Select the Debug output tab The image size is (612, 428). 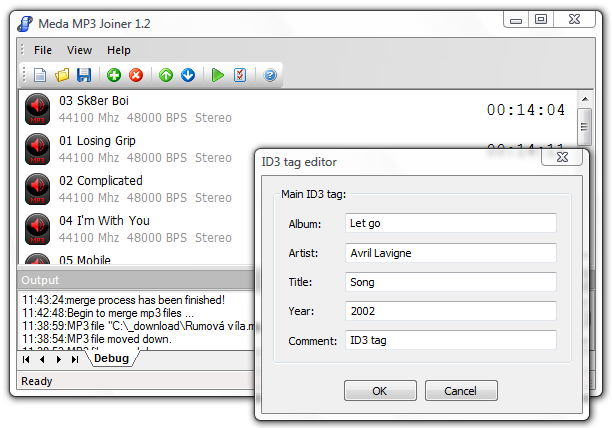coord(112,358)
